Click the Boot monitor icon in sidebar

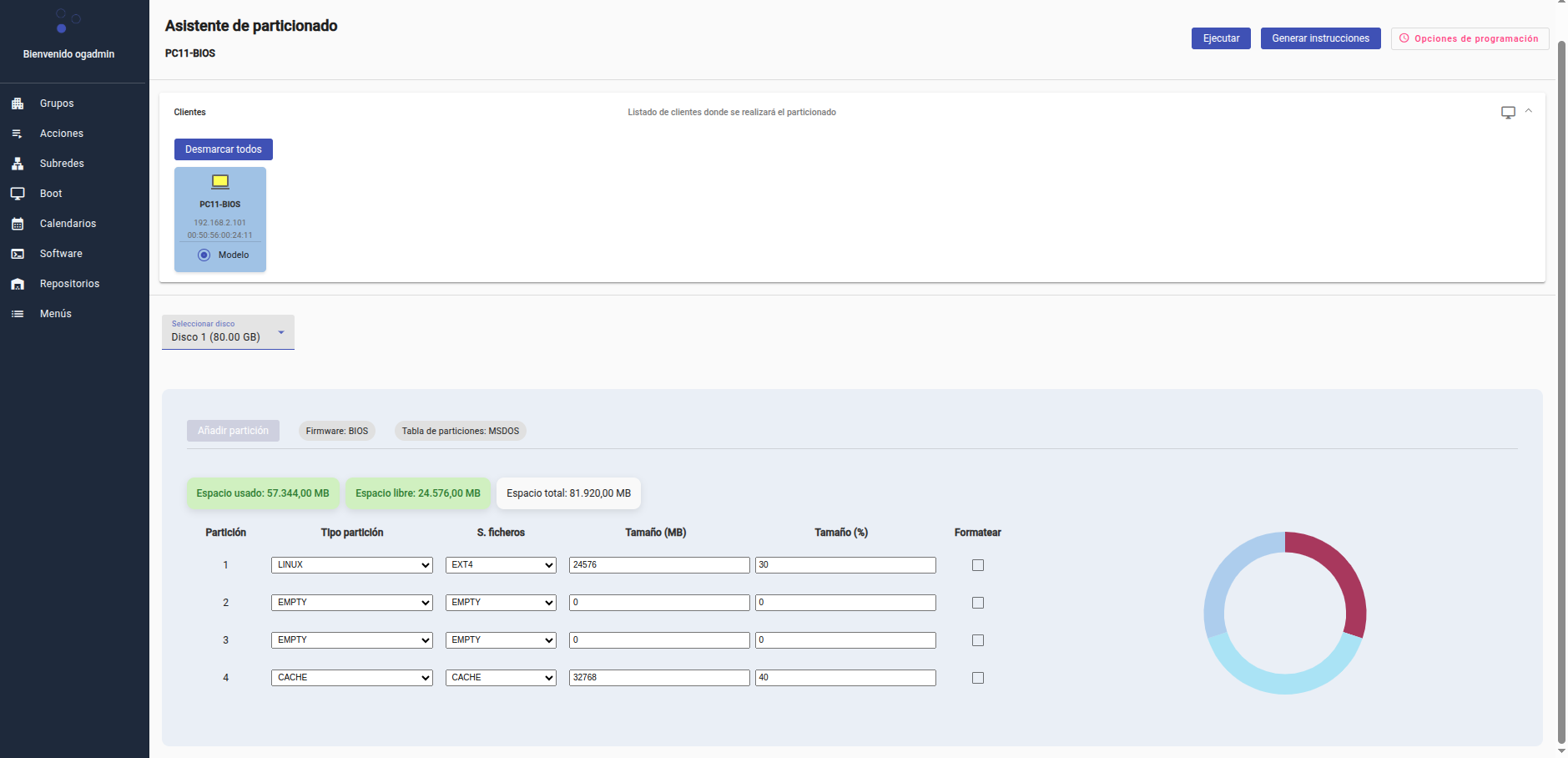tap(18, 194)
